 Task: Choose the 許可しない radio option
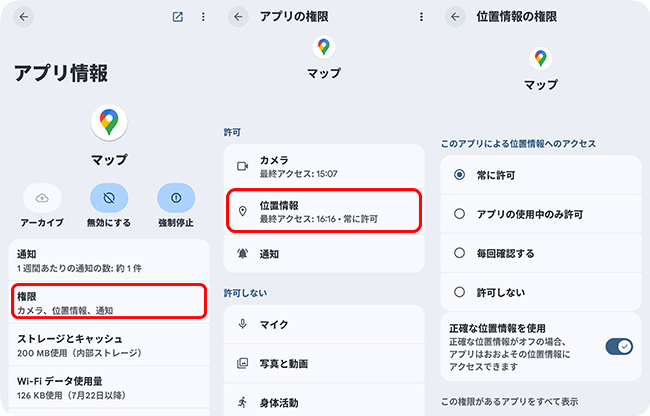coord(459,293)
